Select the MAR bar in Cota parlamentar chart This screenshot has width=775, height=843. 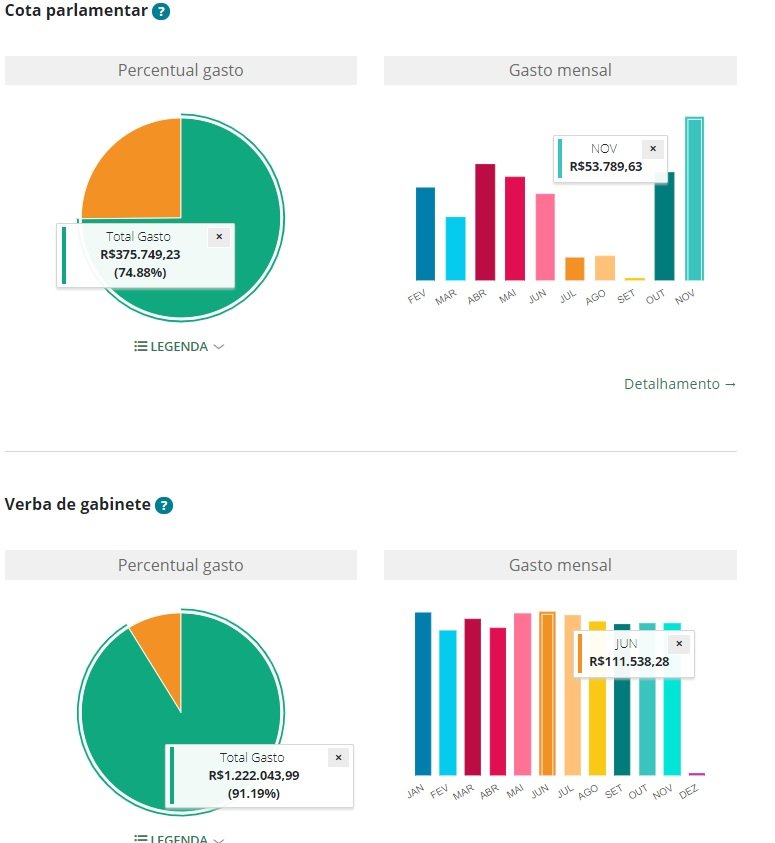(455, 248)
